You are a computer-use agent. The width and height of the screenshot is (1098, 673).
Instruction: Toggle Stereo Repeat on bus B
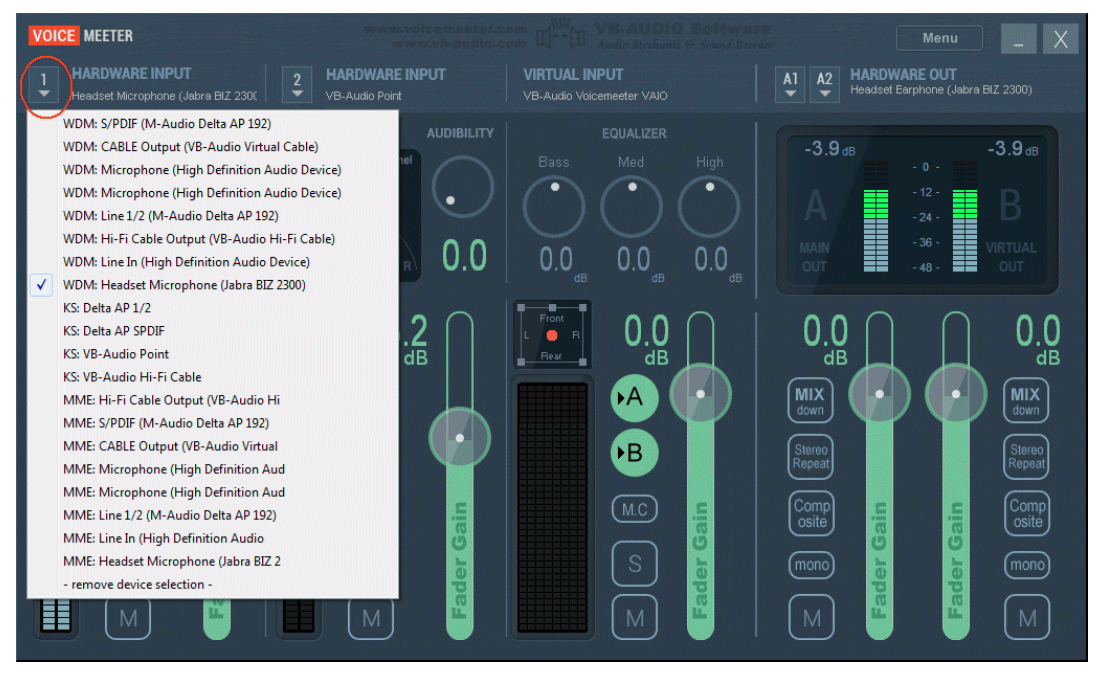pos(1026,457)
